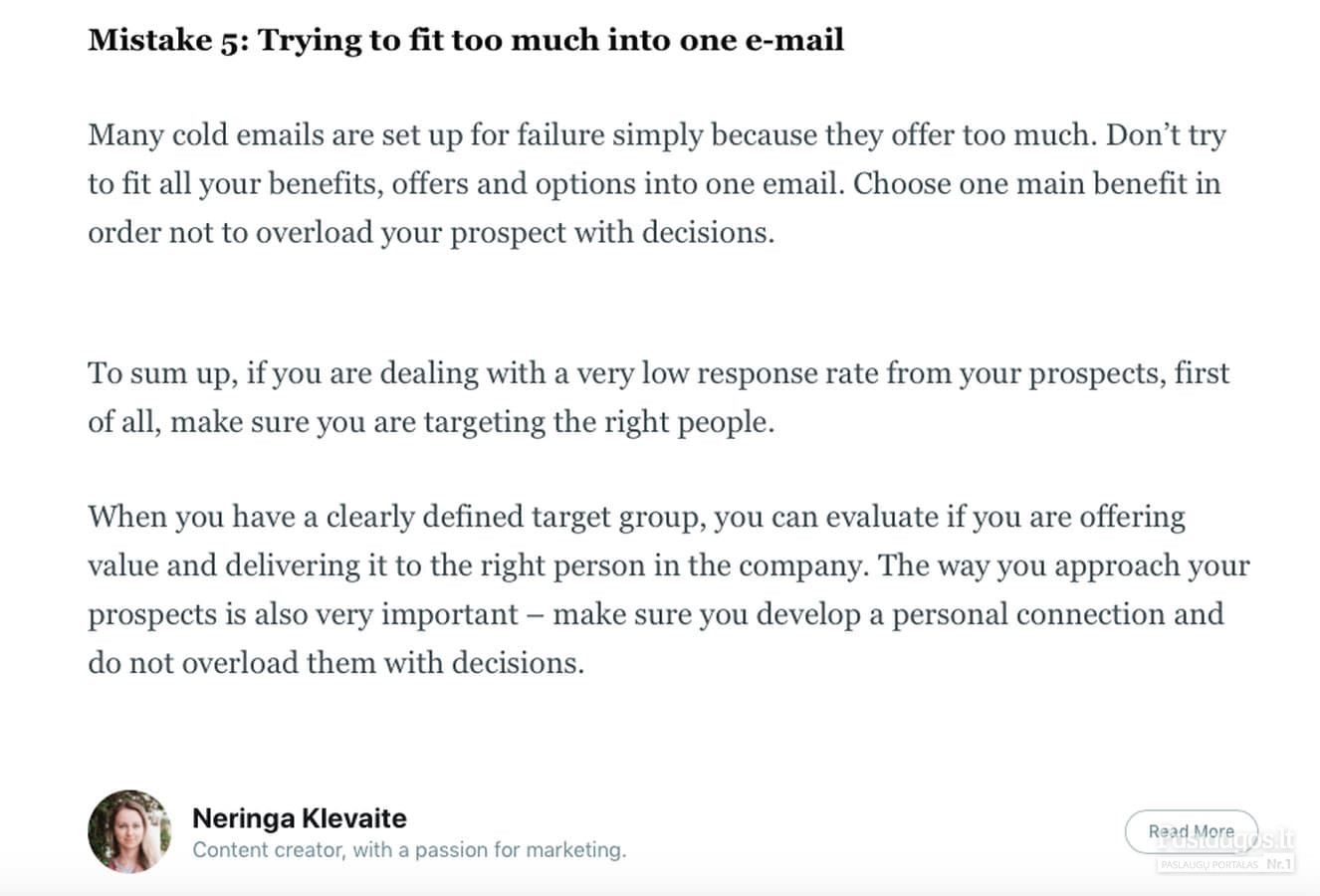Click 'make sure you are targeting the right people'
Viewport: 1320px width, 896px height.
point(472,422)
